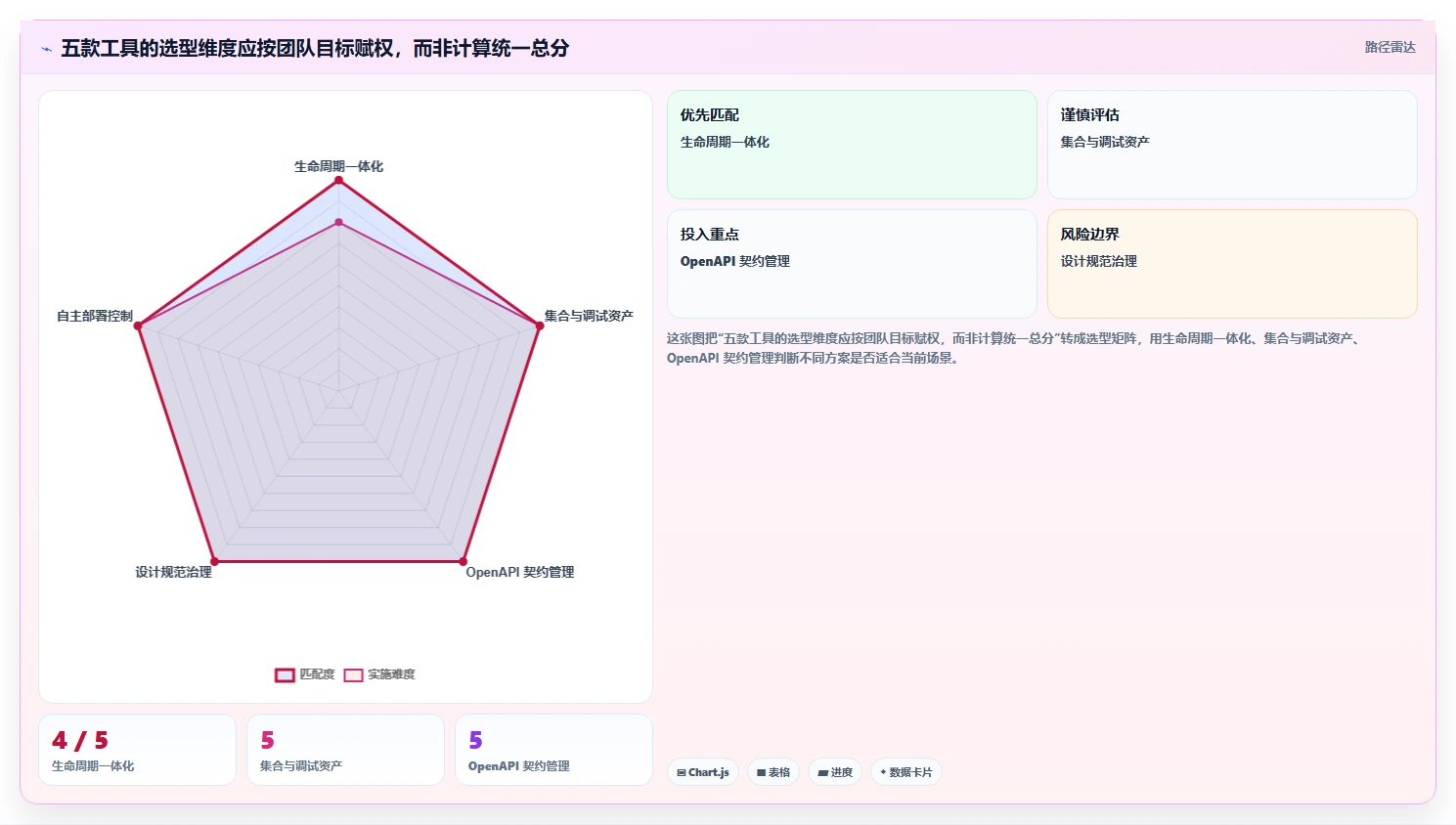Click OpenAPI 契约管理 text in 投入重点 card
This screenshot has height=825, width=1456.
pyautogui.click(x=735, y=261)
